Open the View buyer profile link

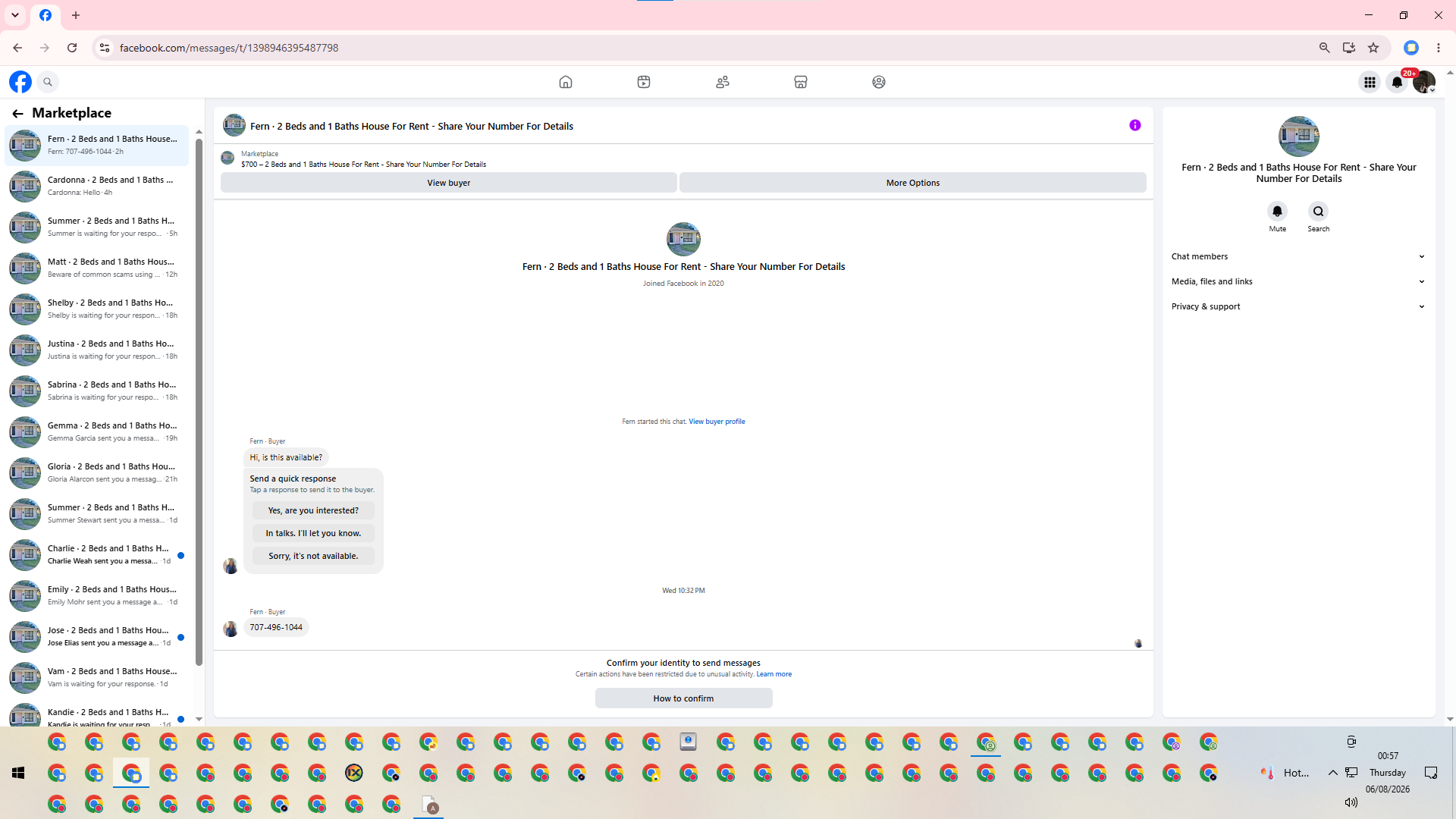point(717,422)
